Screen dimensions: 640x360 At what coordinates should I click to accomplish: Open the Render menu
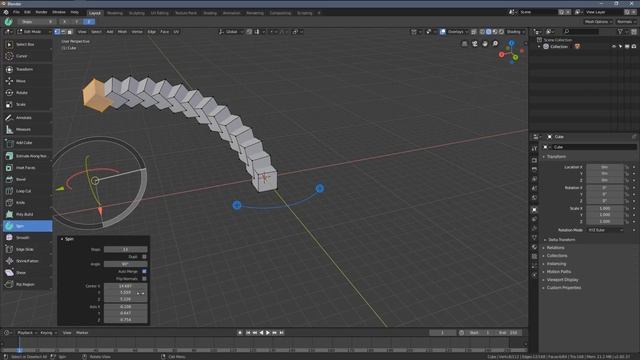click(x=41, y=13)
